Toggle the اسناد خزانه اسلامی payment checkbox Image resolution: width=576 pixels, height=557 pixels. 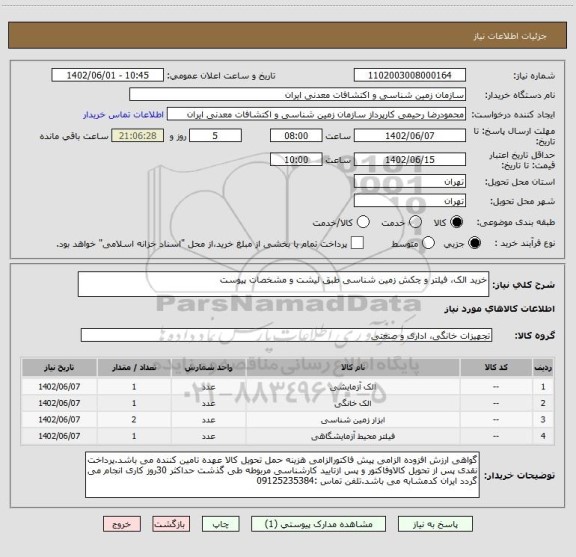tap(357, 243)
